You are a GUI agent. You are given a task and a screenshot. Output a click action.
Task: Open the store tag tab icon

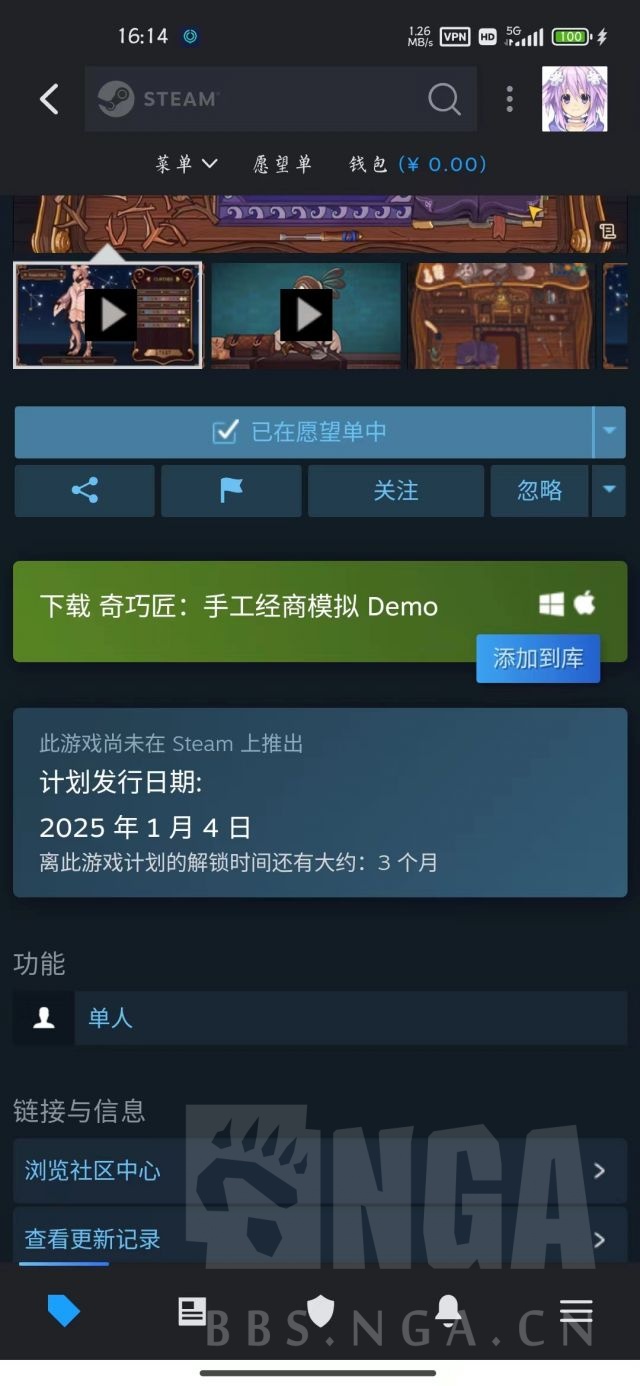click(64, 1310)
